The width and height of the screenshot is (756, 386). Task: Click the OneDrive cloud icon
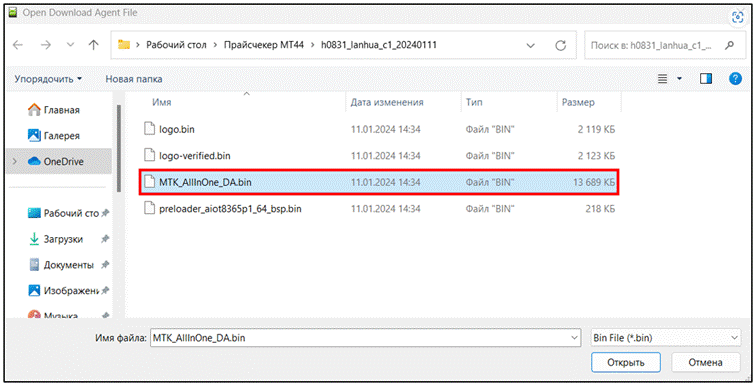pyautogui.click(x=34, y=161)
